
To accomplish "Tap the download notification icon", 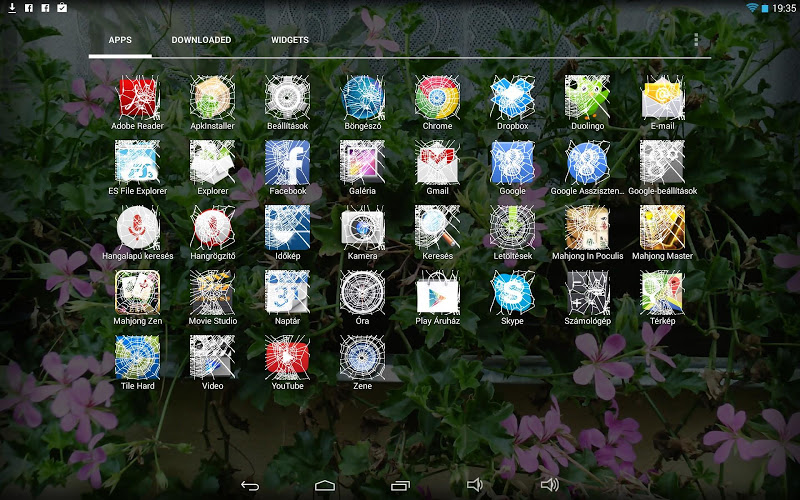I will [x=12, y=8].
